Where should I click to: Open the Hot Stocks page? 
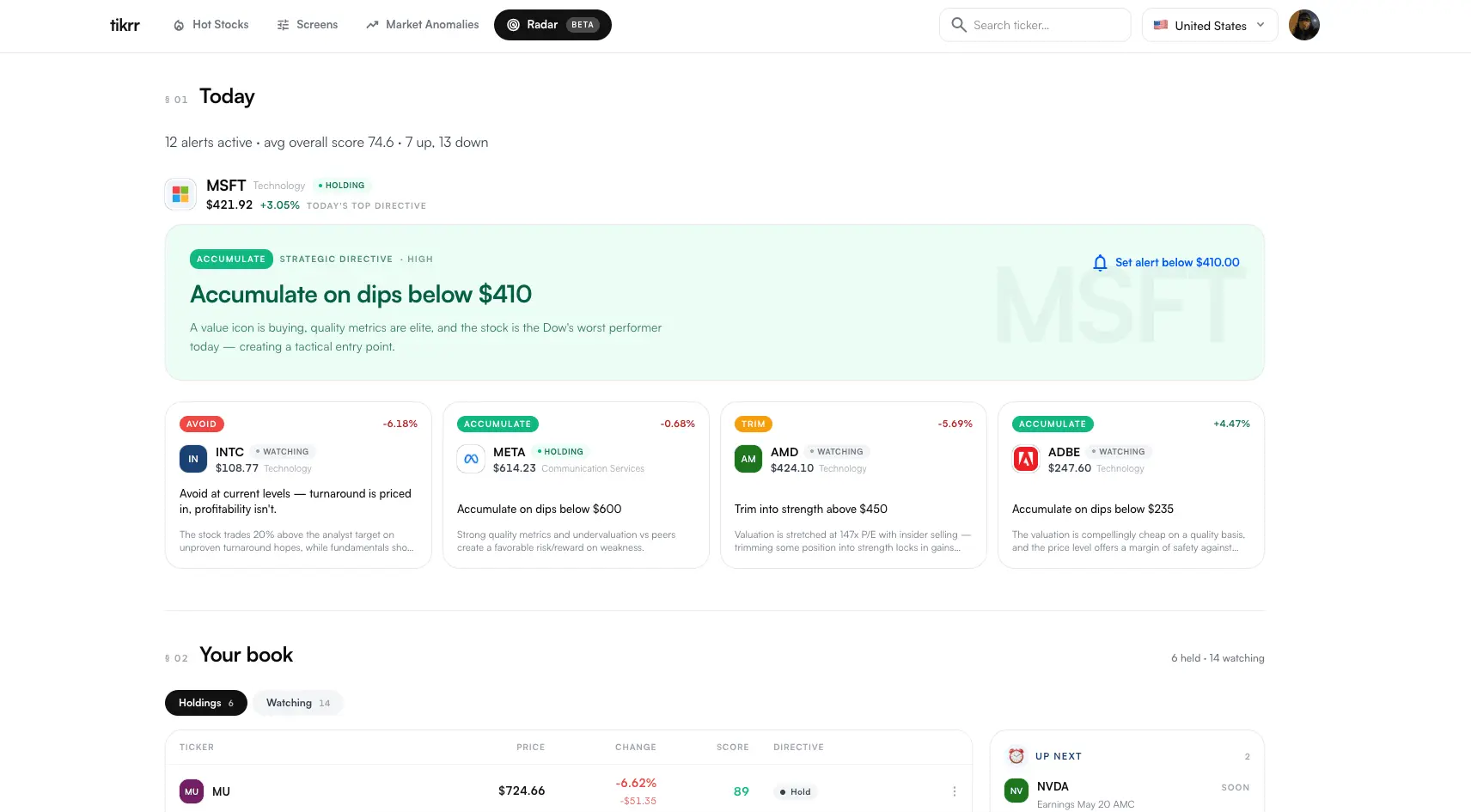coord(211,25)
